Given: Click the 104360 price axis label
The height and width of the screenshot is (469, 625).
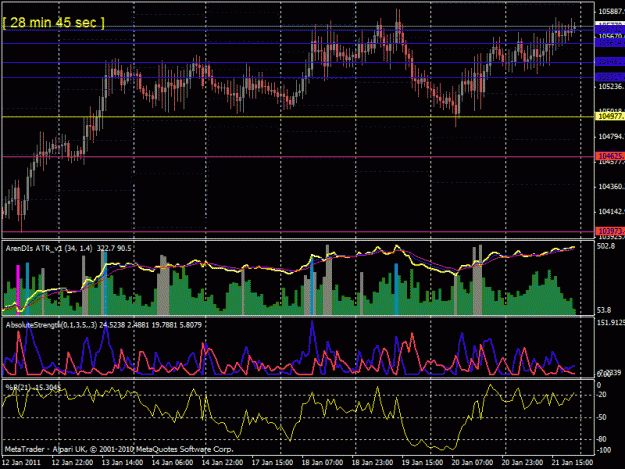Looking at the screenshot, I should point(611,186).
